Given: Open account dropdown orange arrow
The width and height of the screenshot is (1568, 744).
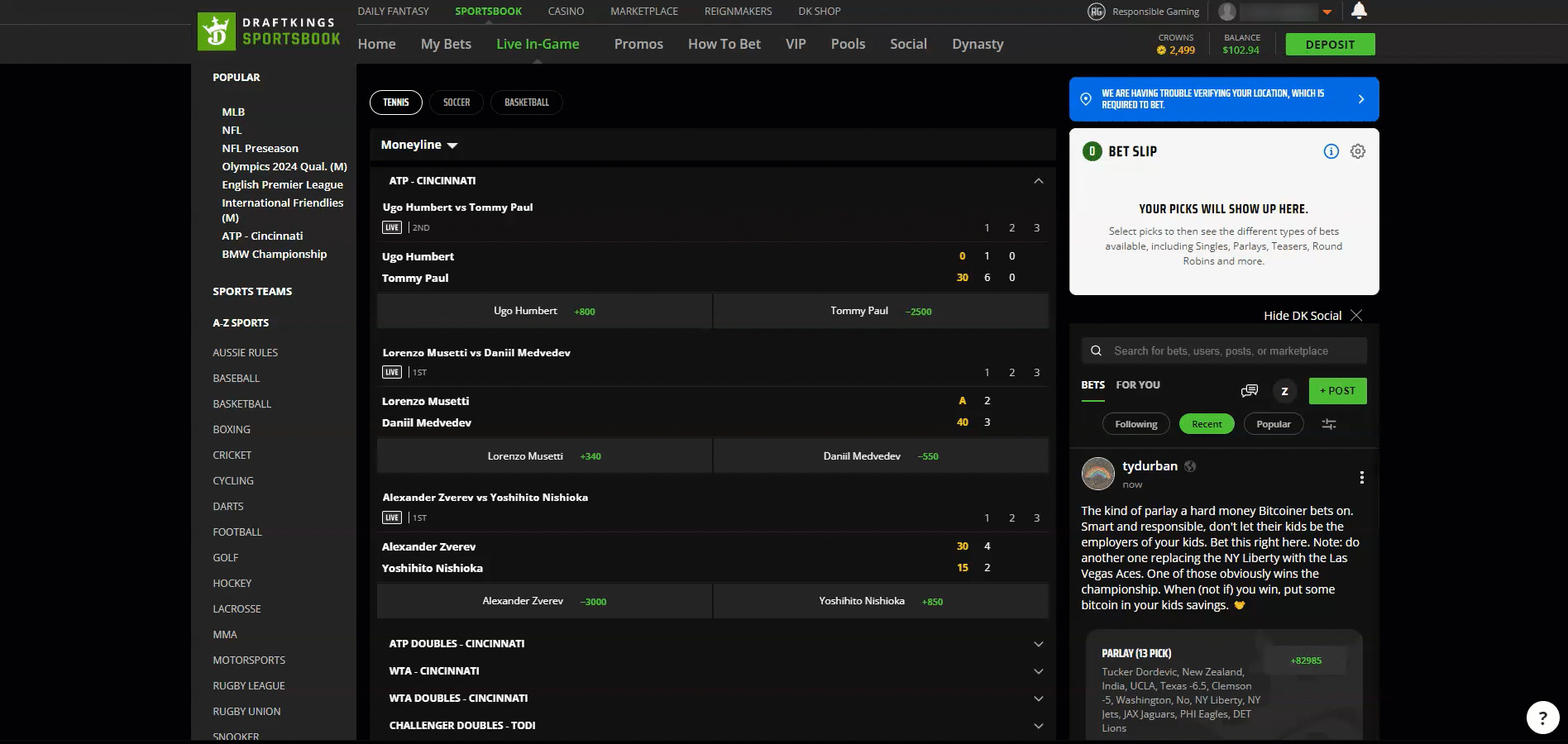Looking at the screenshot, I should tap(1327, 12).
